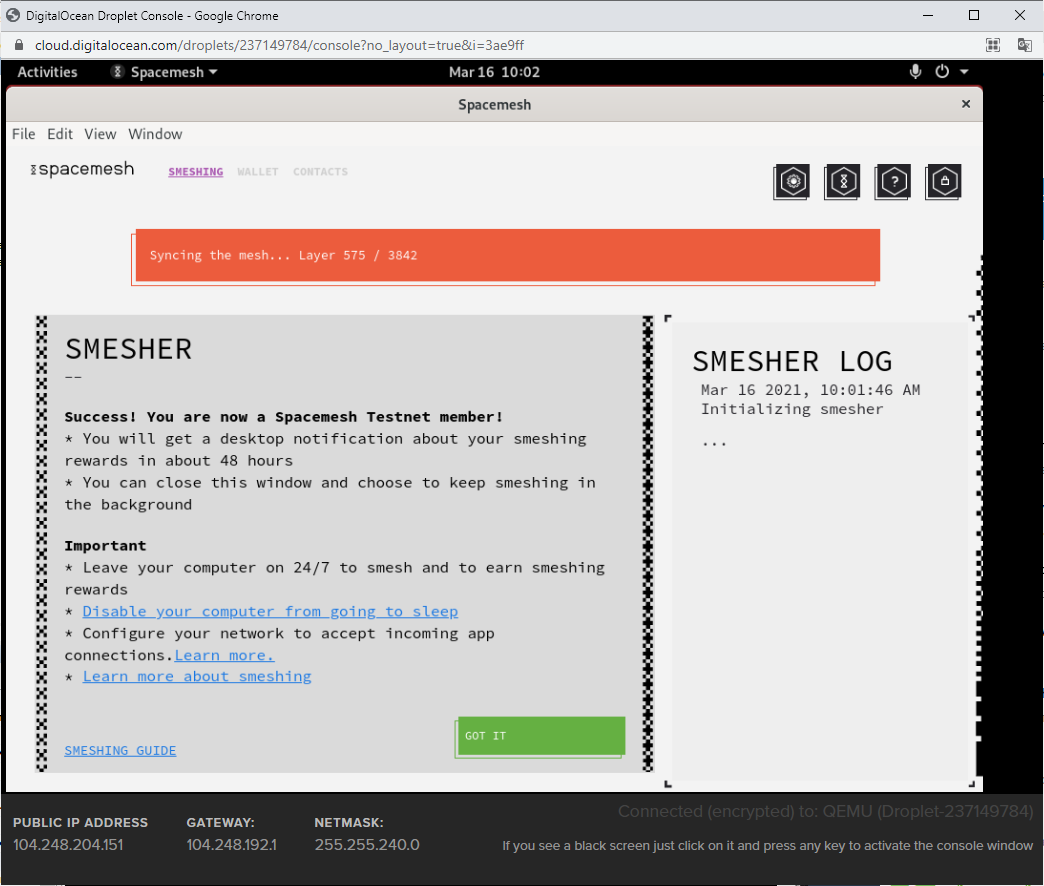The width and height of the screenshot is (1044, 886).
Task: Click the SMESHER panel heading
Action: click(x=129, y=349)
